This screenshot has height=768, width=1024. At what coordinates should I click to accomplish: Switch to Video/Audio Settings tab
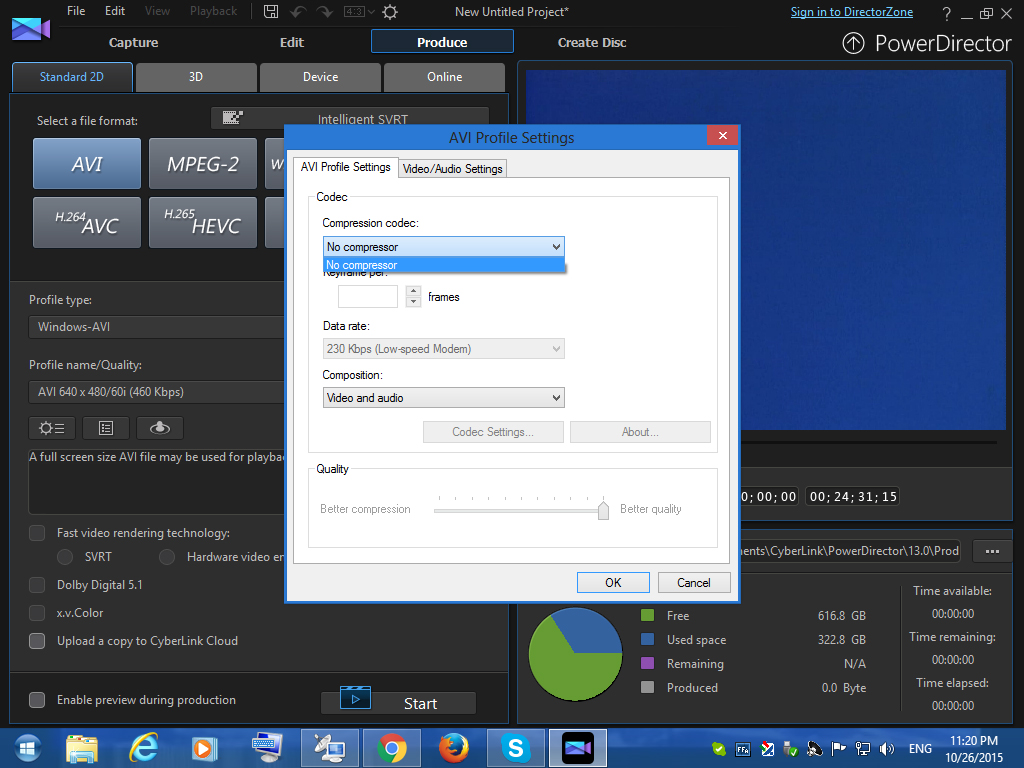tap(453, 168)
